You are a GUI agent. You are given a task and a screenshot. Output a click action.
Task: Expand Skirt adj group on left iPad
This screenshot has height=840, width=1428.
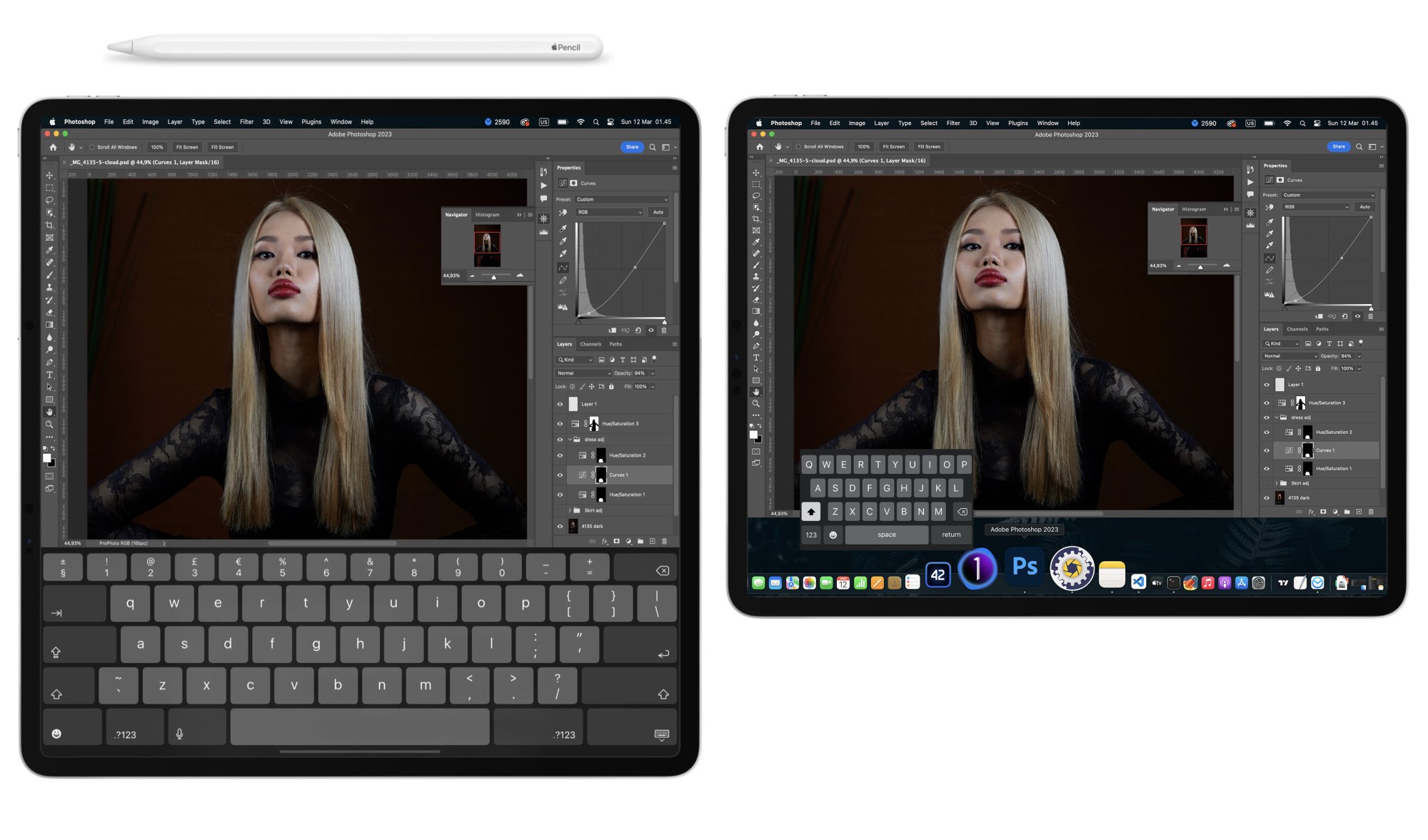tap(570, 510)
